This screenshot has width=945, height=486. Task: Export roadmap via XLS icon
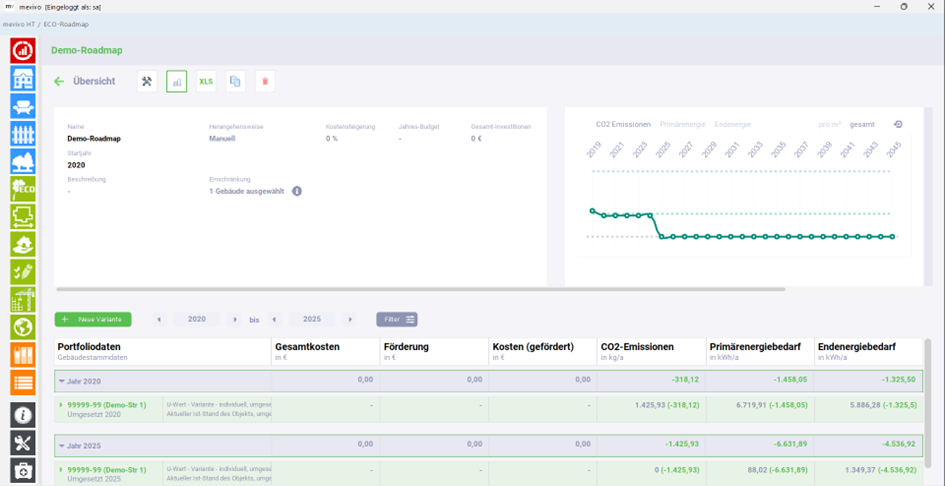[x=206, y=81]
